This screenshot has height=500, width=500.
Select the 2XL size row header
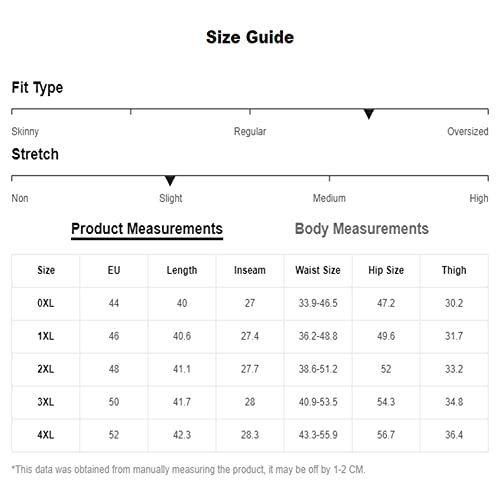(46, 369)
